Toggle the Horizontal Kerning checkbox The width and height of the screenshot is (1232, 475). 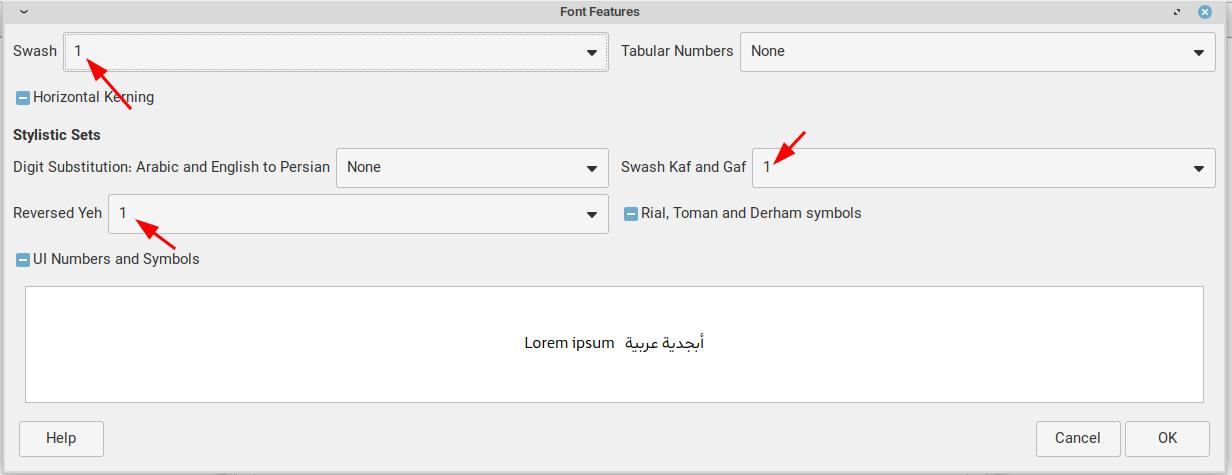(x=23, y=98)
